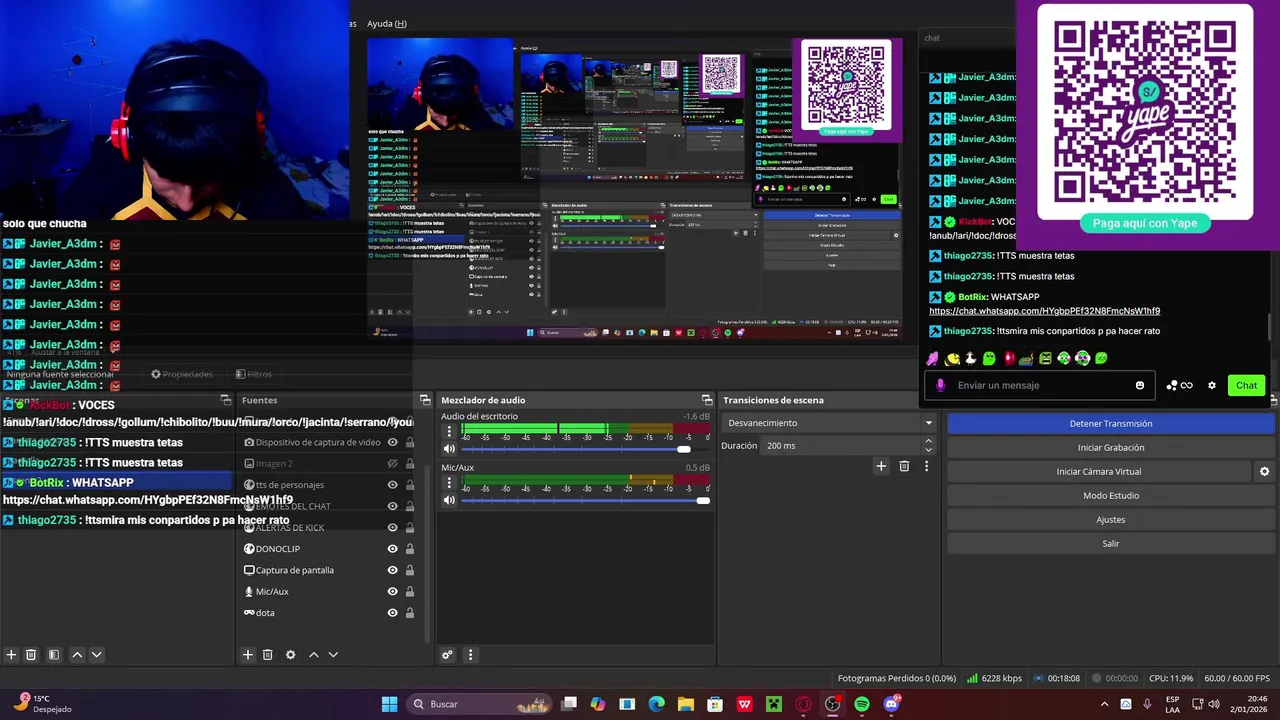Open Audio del escritorio options dots
Viewport: 1280px width, 720px height.
pos(449,432)
